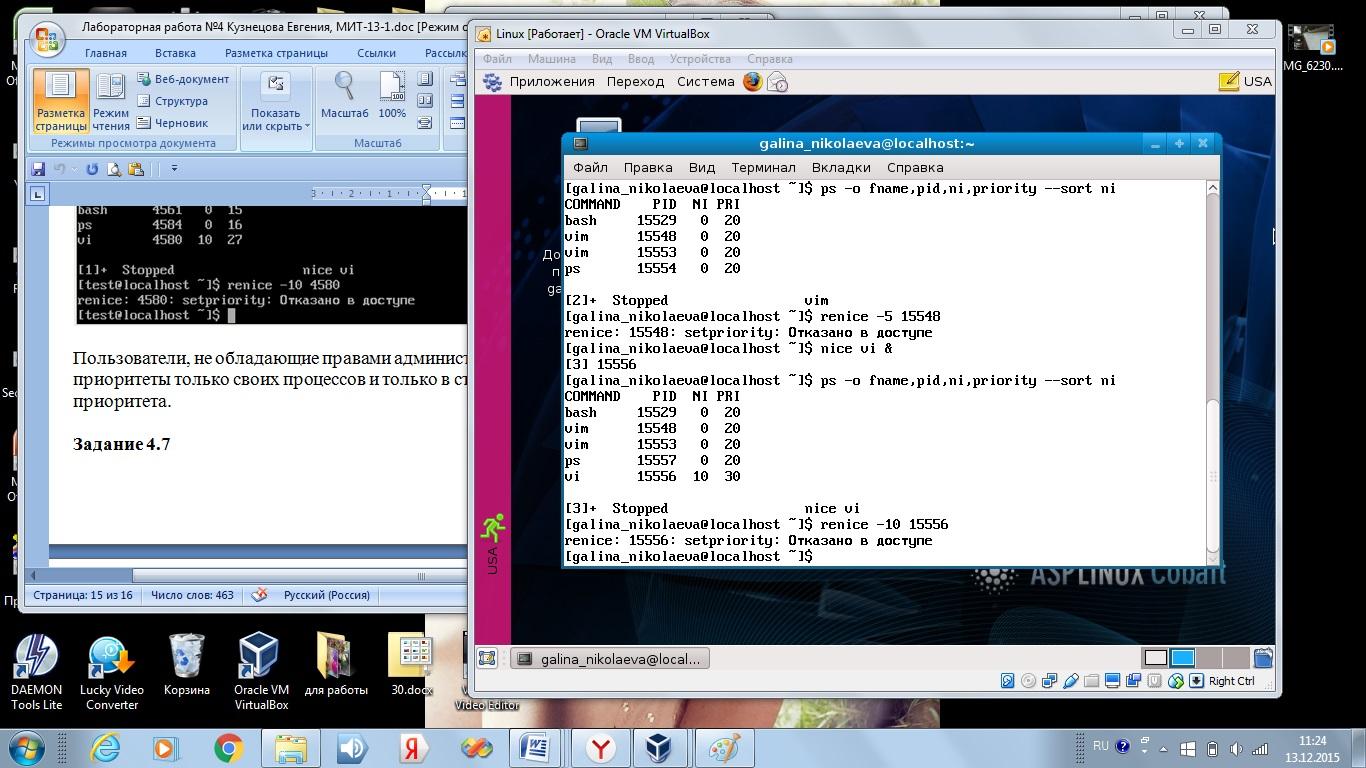
Task: Click 'Русский (Россия)' language indicator
Action: tap(327, 595)
